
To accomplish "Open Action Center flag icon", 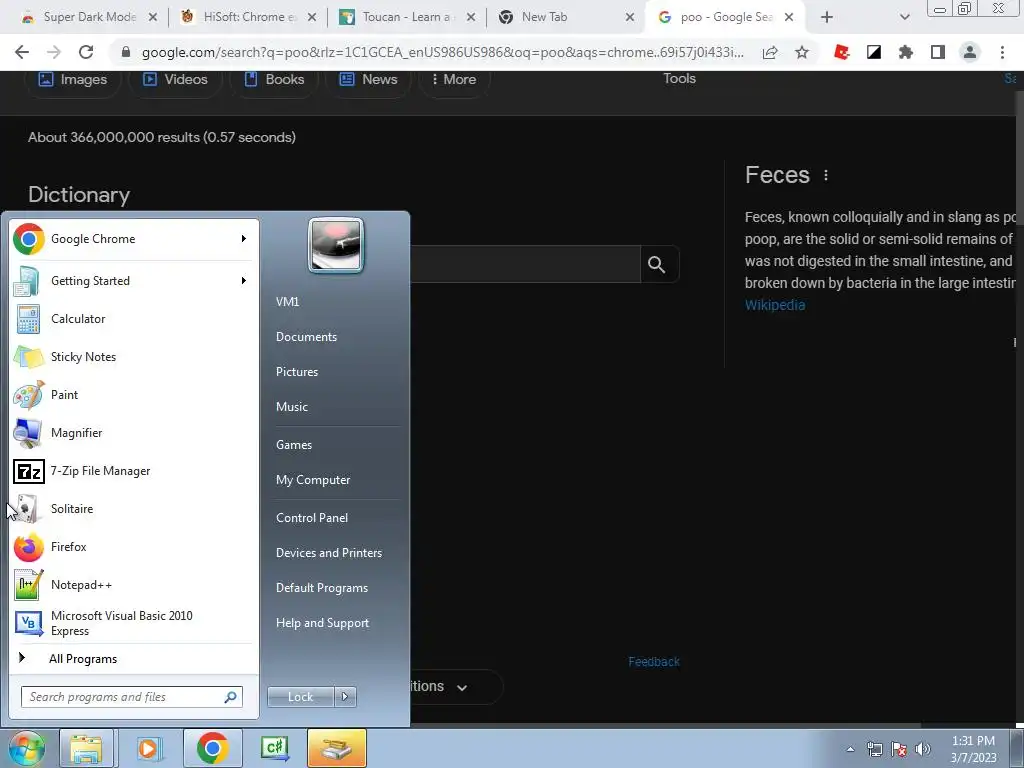I will coord(899,749).
